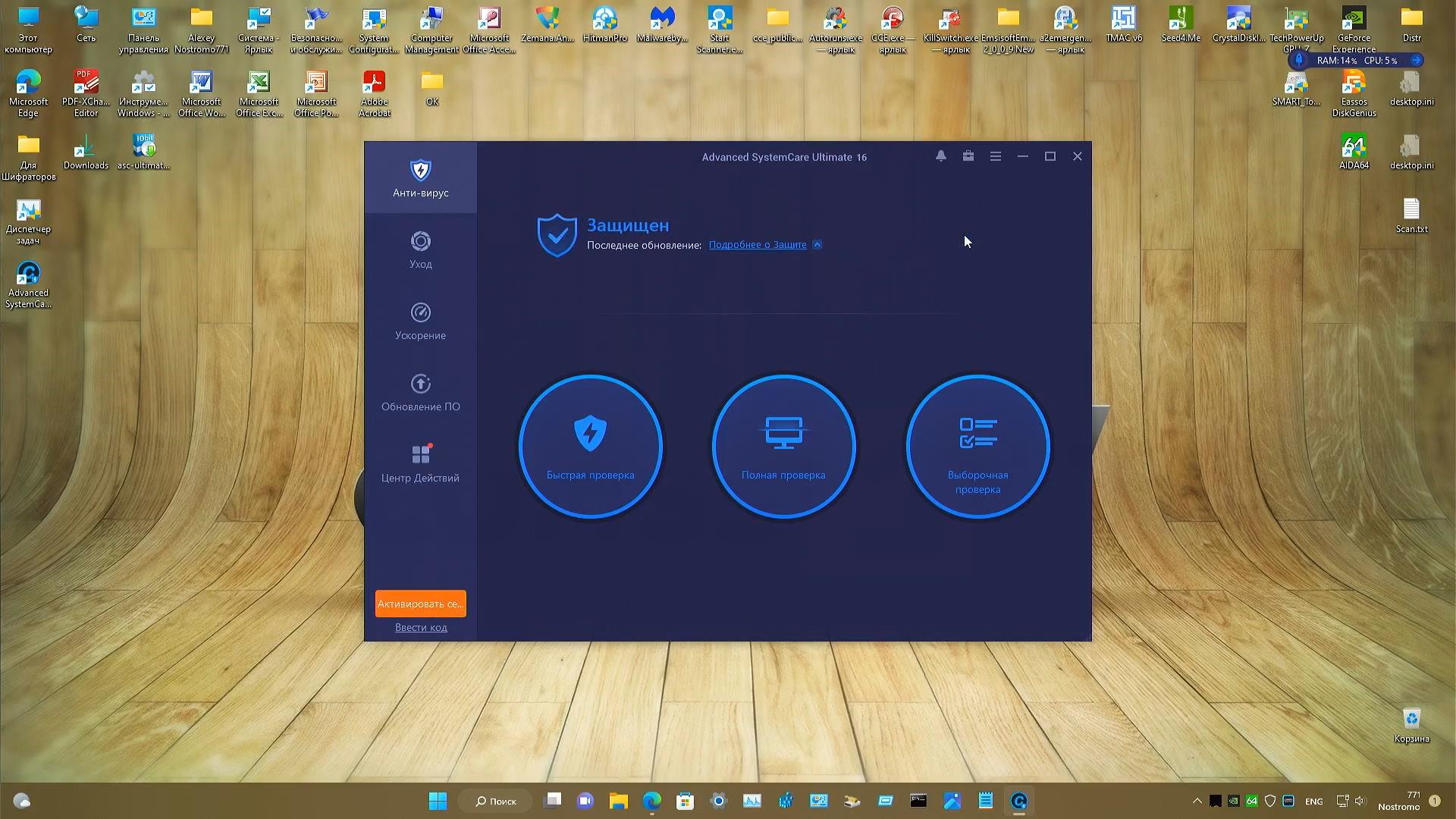Open the toolbox briefcase icon
1456x819 pixels.
[x=968, y=156]
